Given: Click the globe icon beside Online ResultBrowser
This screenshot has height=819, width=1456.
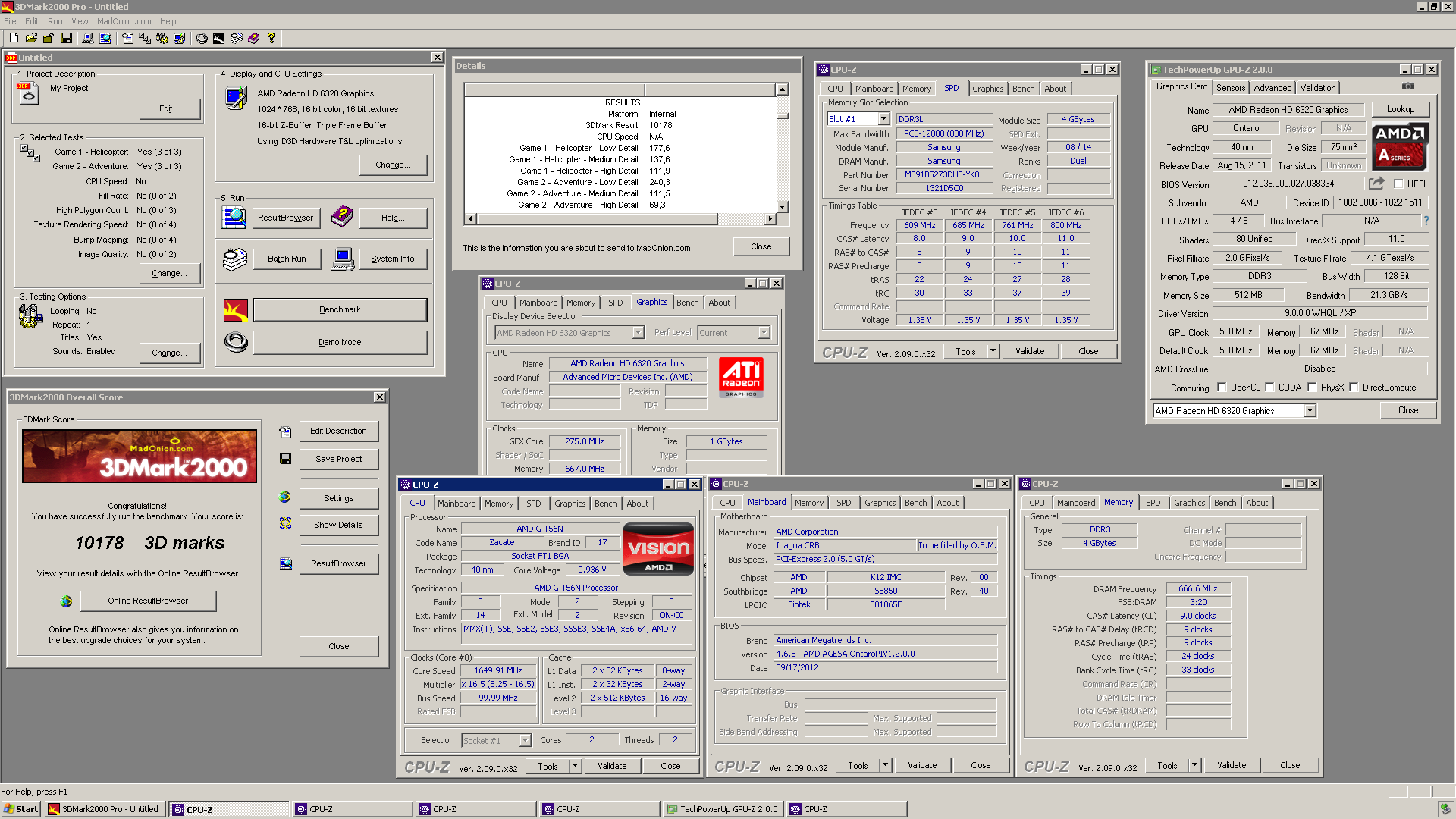Looking at the screenshot, I should pos(66,601).
